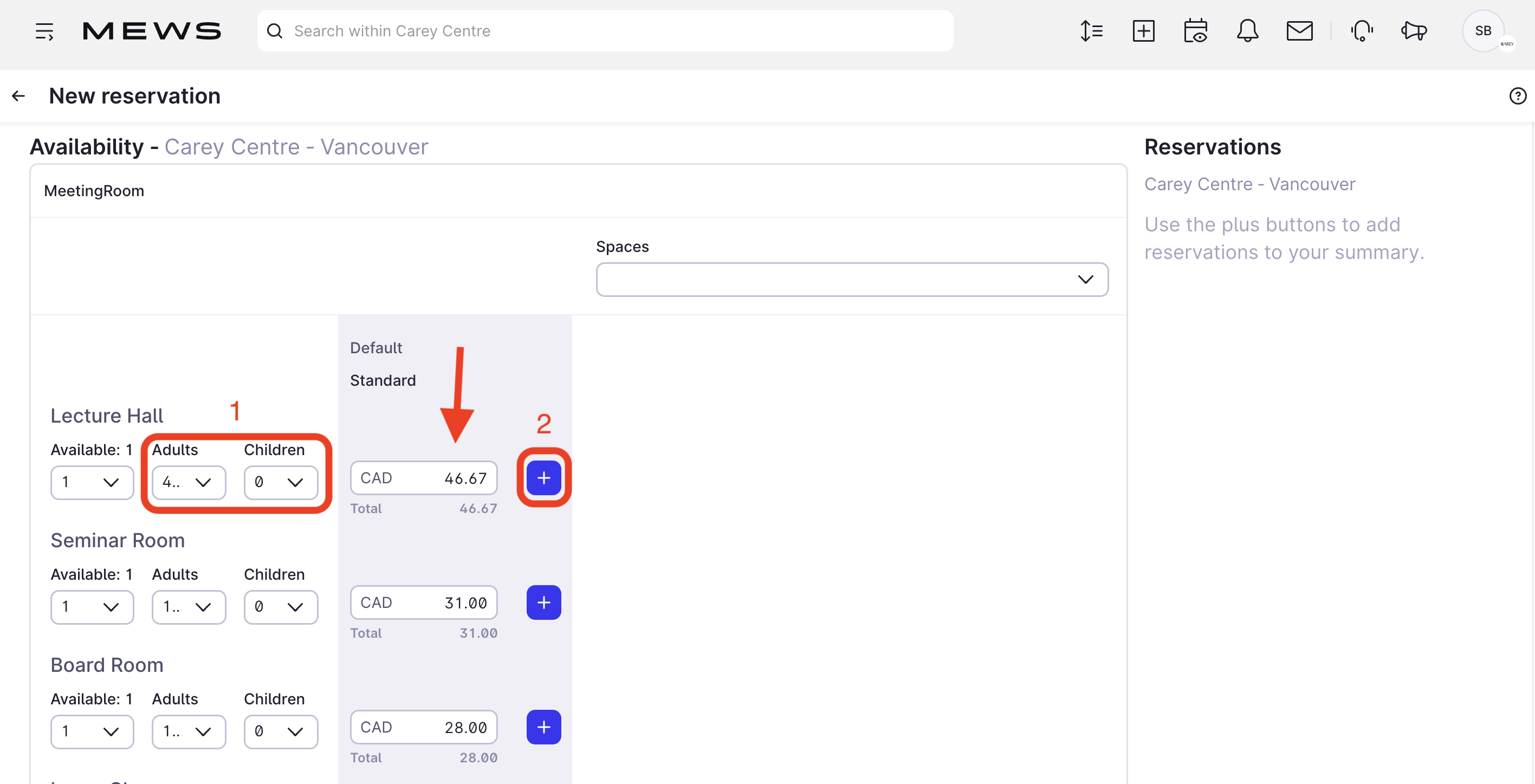Open the SB user profile avatar

click(1482, 31)
